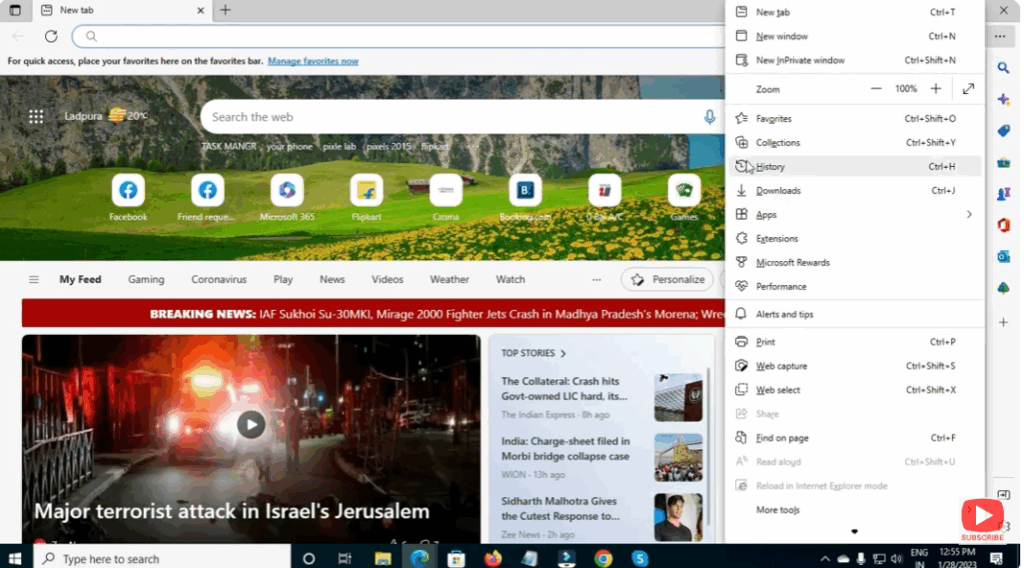
Task: Open a new tab with plus button
Action: [225, 10]
